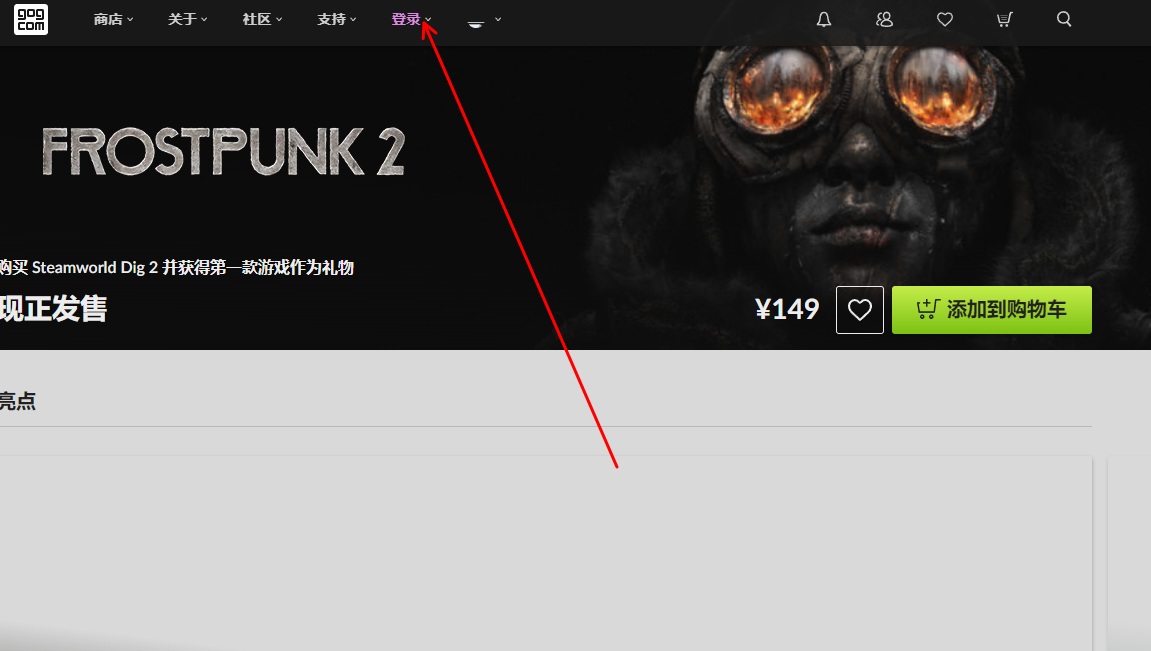
Task: Click the Steamworld Dig 2 promo text
Action: (x=177, y=267)
